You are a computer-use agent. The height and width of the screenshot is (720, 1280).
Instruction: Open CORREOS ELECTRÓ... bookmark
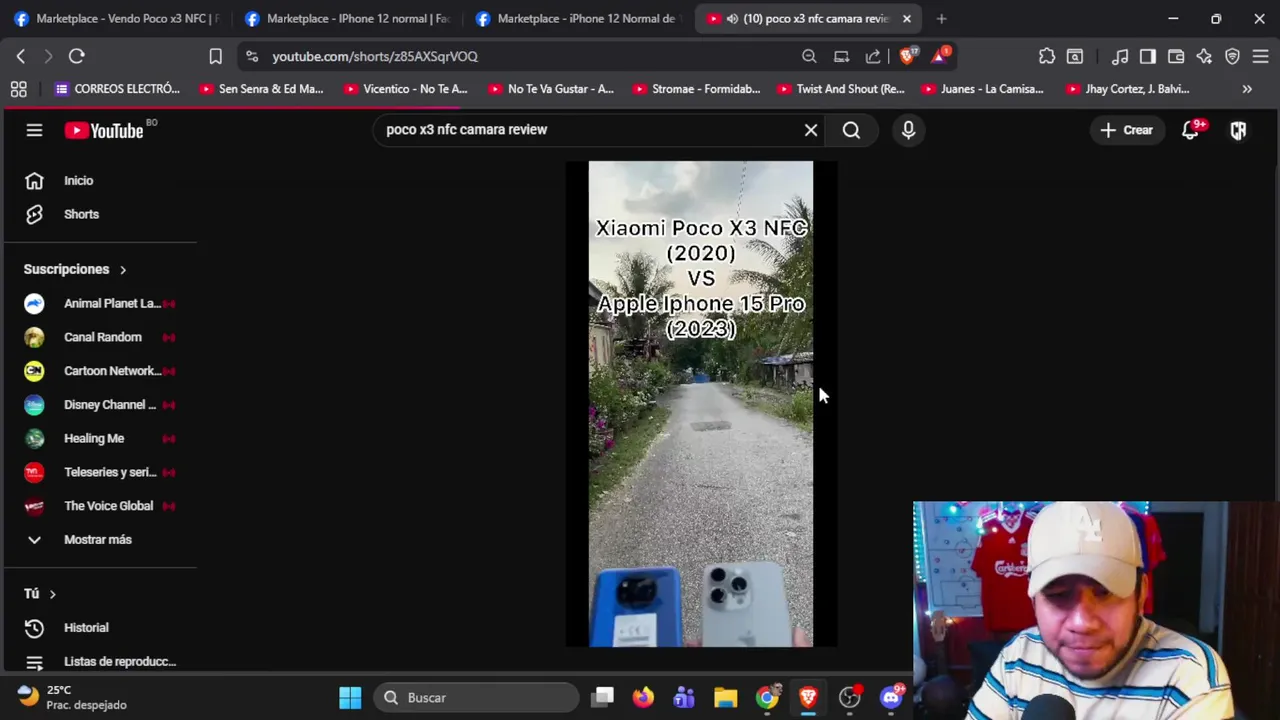[118, 89]
